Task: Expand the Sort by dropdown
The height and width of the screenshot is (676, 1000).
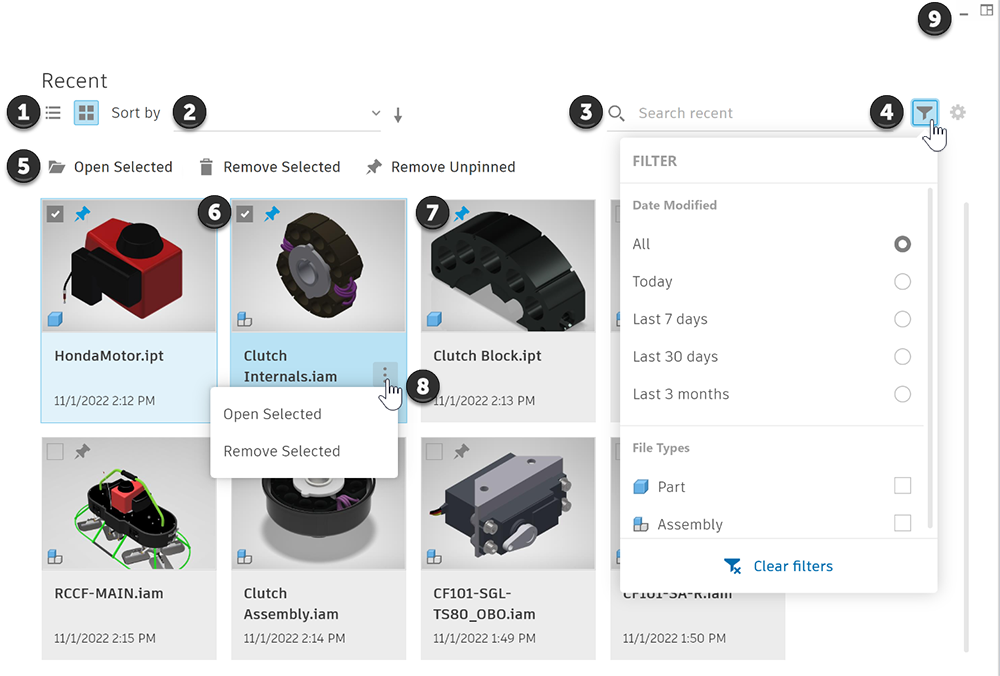Action: click(x=376, y=114)
